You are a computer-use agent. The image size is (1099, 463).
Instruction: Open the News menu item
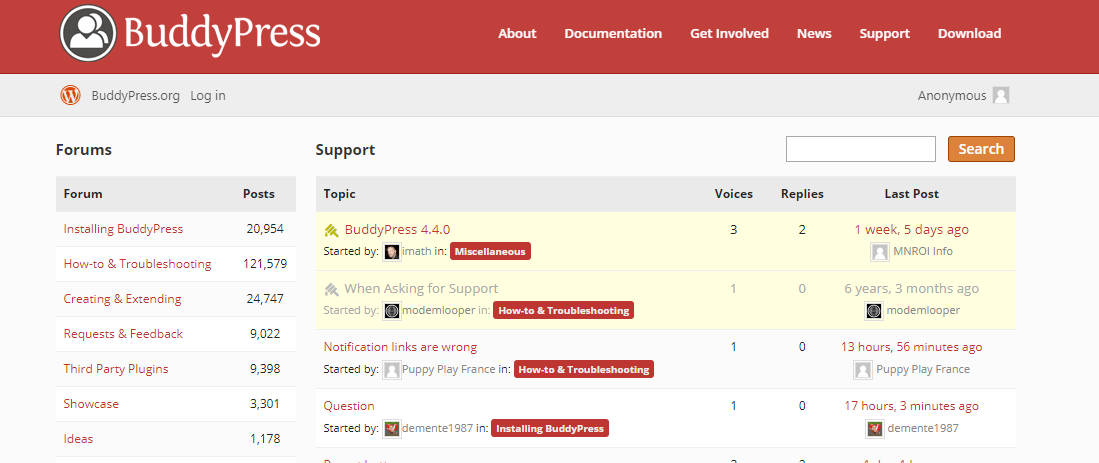click(814, 34)
